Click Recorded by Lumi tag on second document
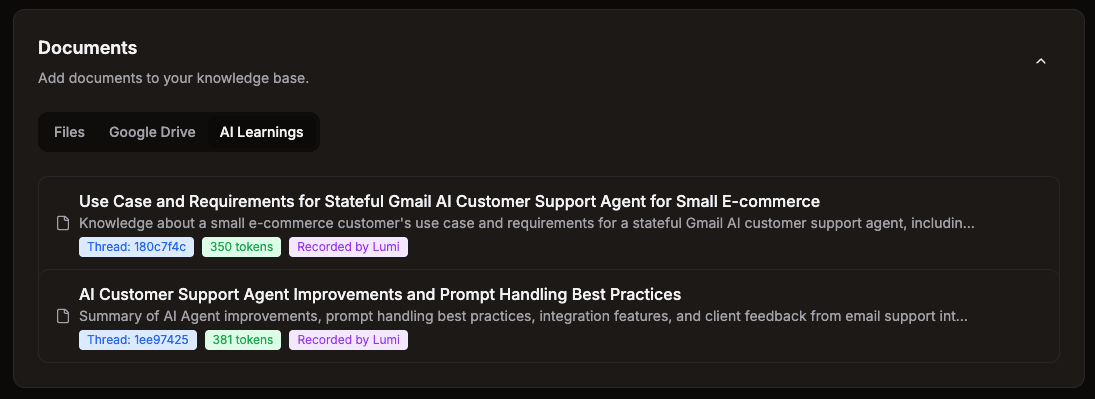This screenshot has height=399, width=1095. [x=348, y=340]
